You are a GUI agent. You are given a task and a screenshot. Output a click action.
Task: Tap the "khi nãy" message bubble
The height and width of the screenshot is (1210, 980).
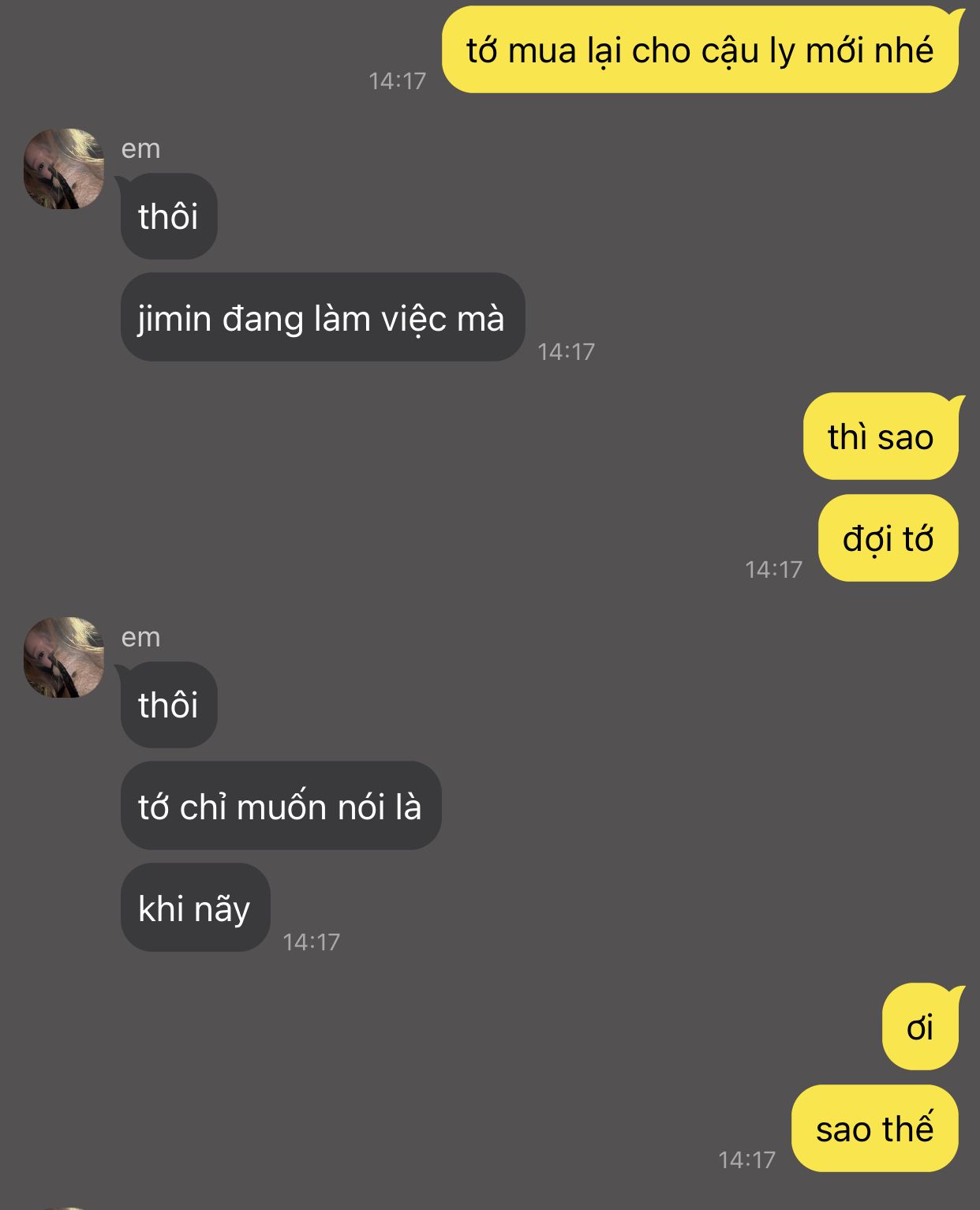click(x=195, y=908)
